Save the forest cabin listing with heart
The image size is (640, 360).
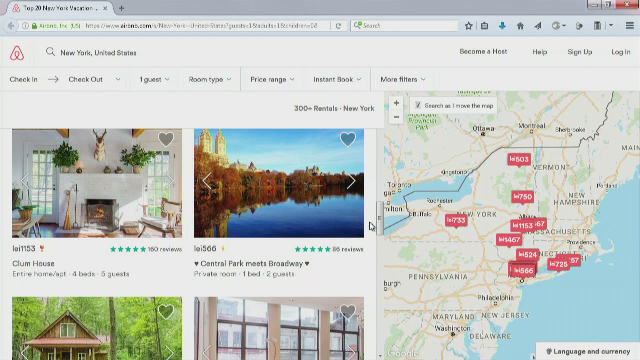[166, 312]
